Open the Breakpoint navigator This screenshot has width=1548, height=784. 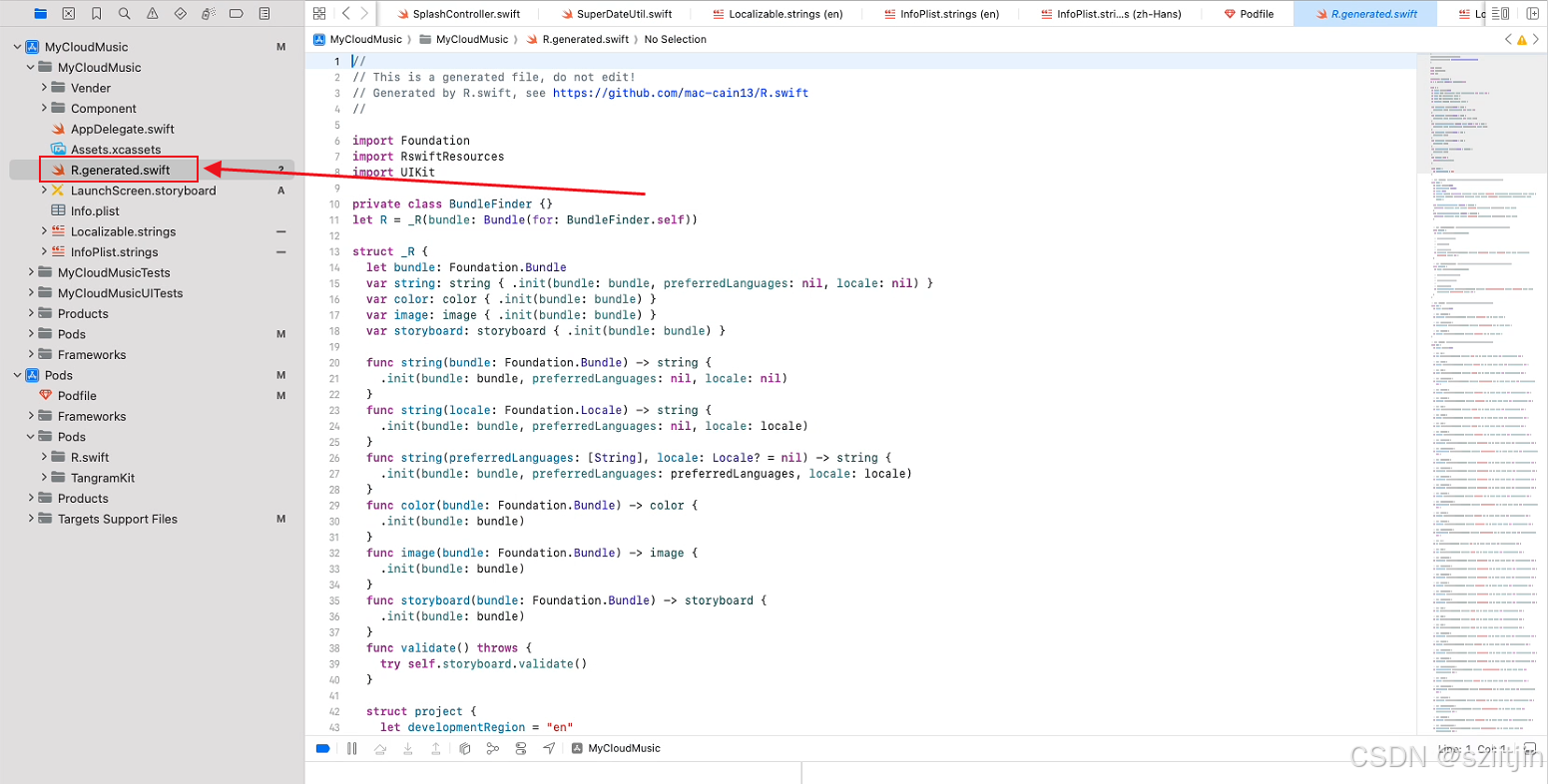click(x=236, y=14)
